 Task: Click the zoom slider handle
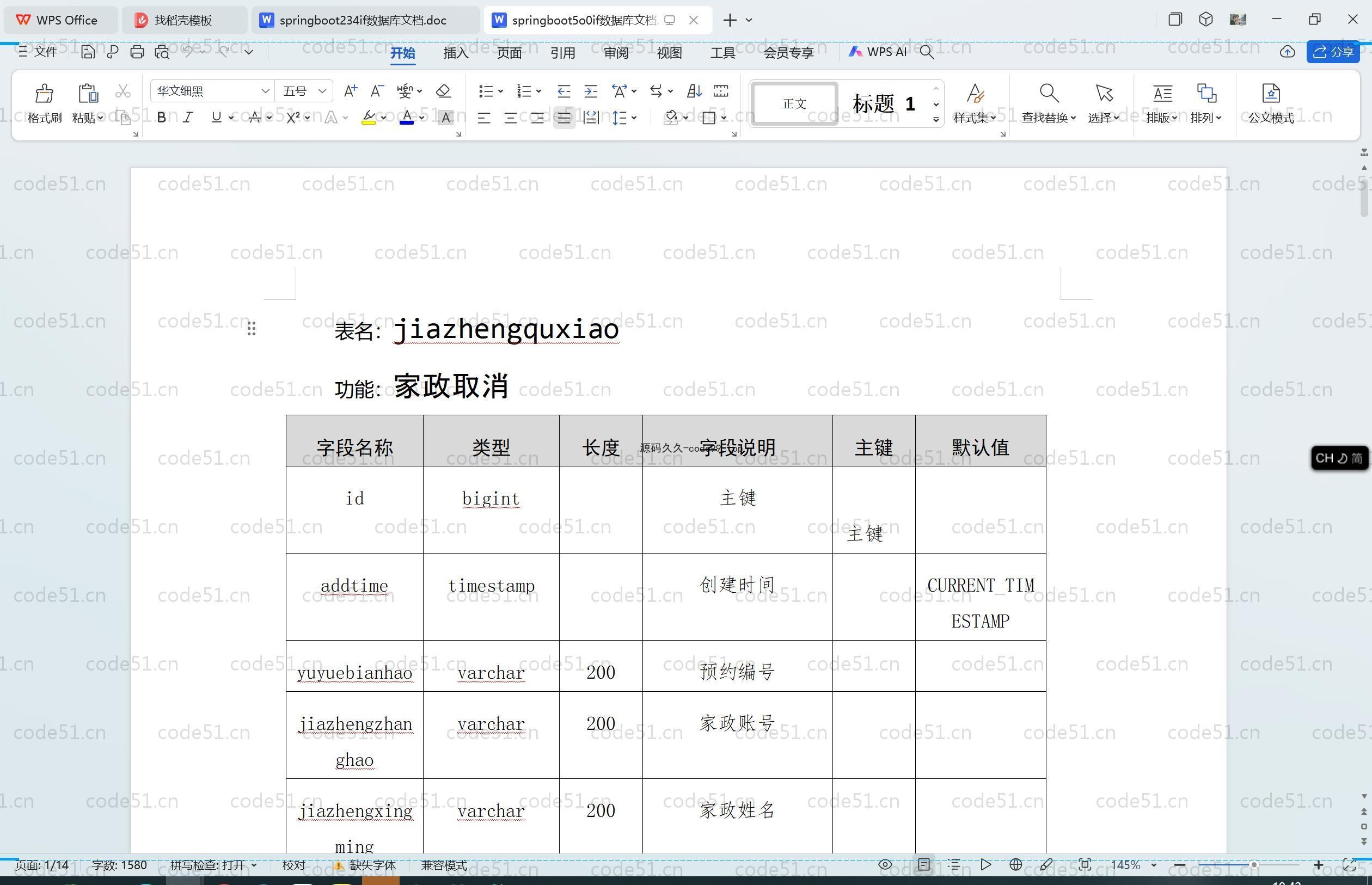[1254, 864]
